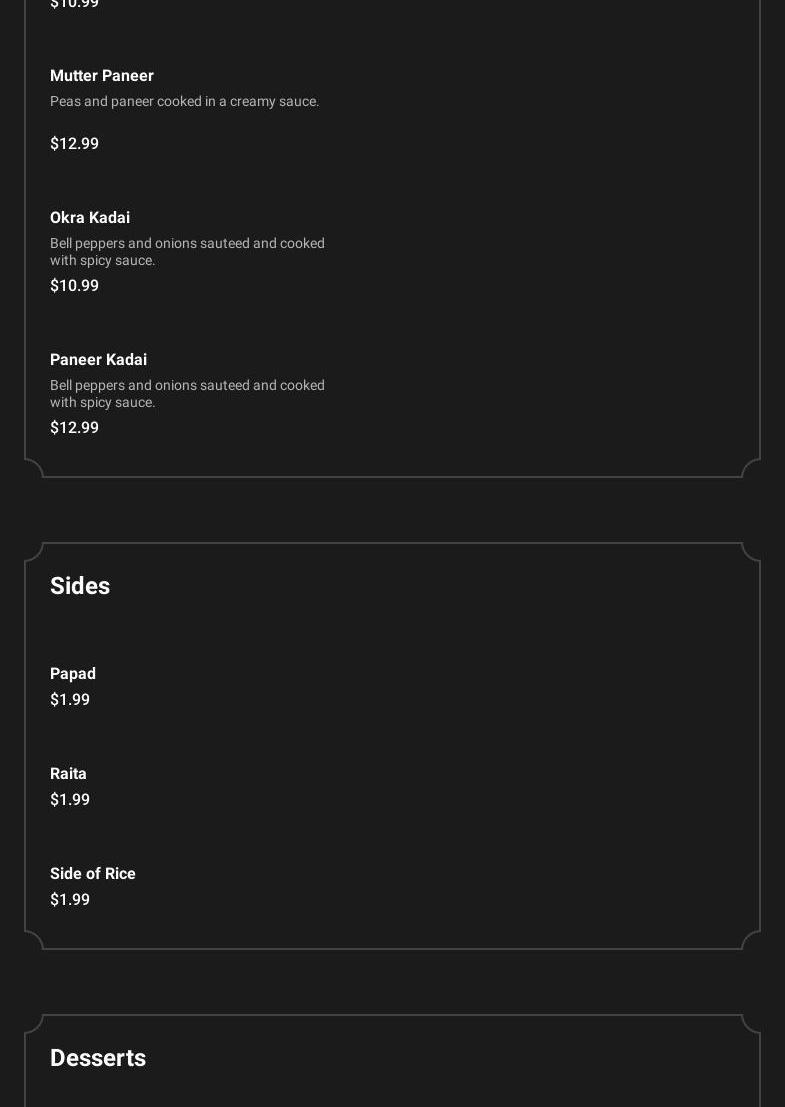785x1107 pixels.
Task: Click the Mutter Paneer item title
Action: pos(102,76)
